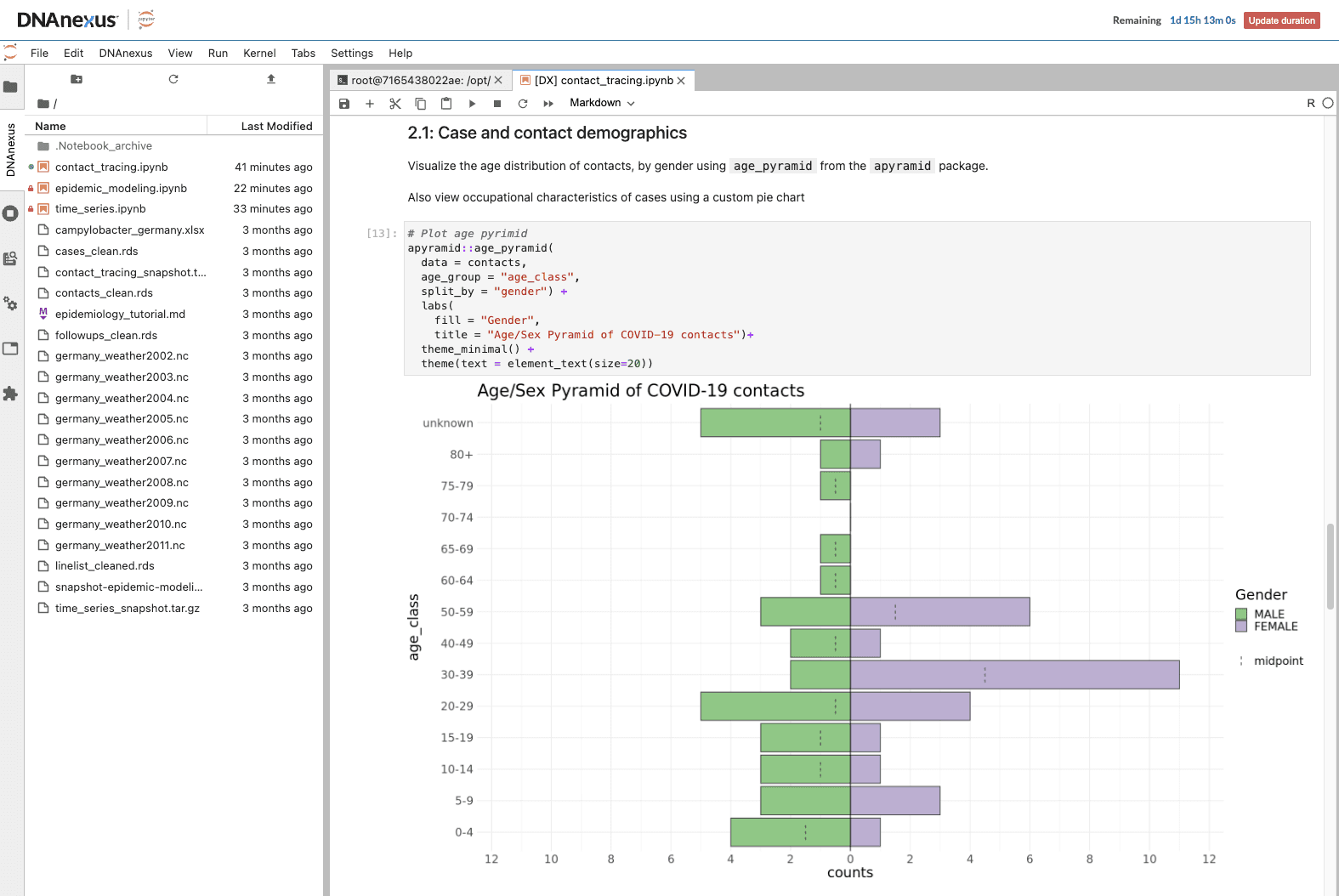Open the Kernel menu
The height and width of the screenshot is (896, 1339).
tap(259, 53)
